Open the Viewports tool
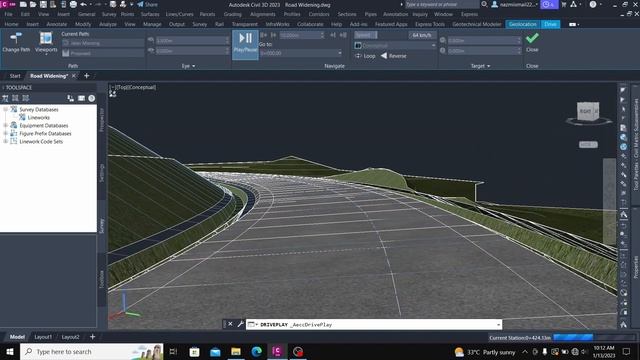This screenshot has height=360, width=640. point(46,42)
